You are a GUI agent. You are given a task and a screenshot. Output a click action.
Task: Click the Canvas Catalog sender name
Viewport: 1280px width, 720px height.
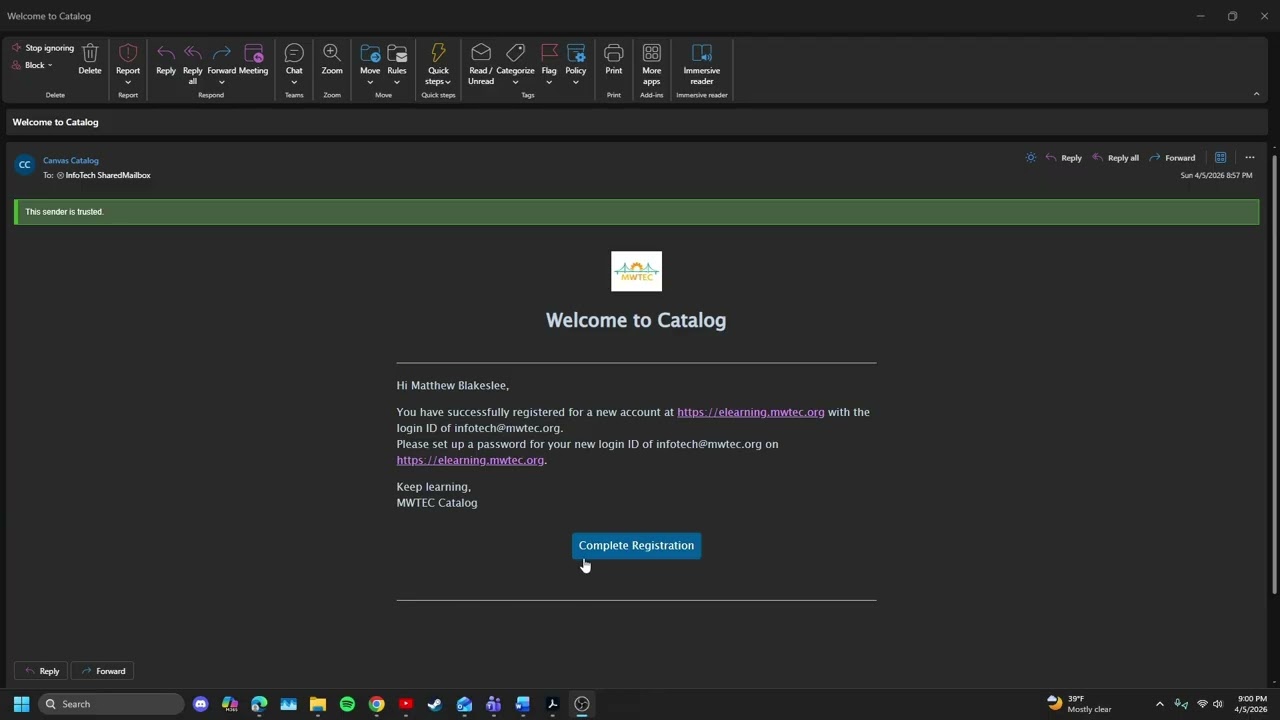point(71,160)
